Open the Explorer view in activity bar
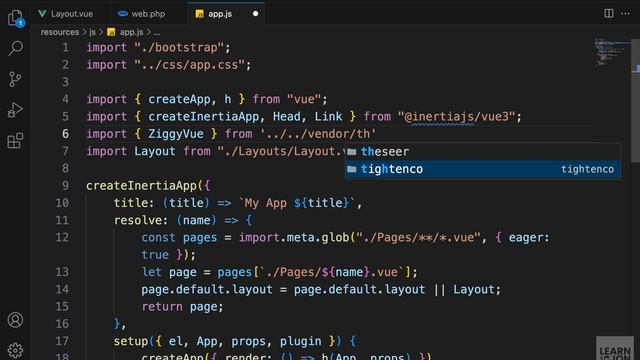 (16, 18)
